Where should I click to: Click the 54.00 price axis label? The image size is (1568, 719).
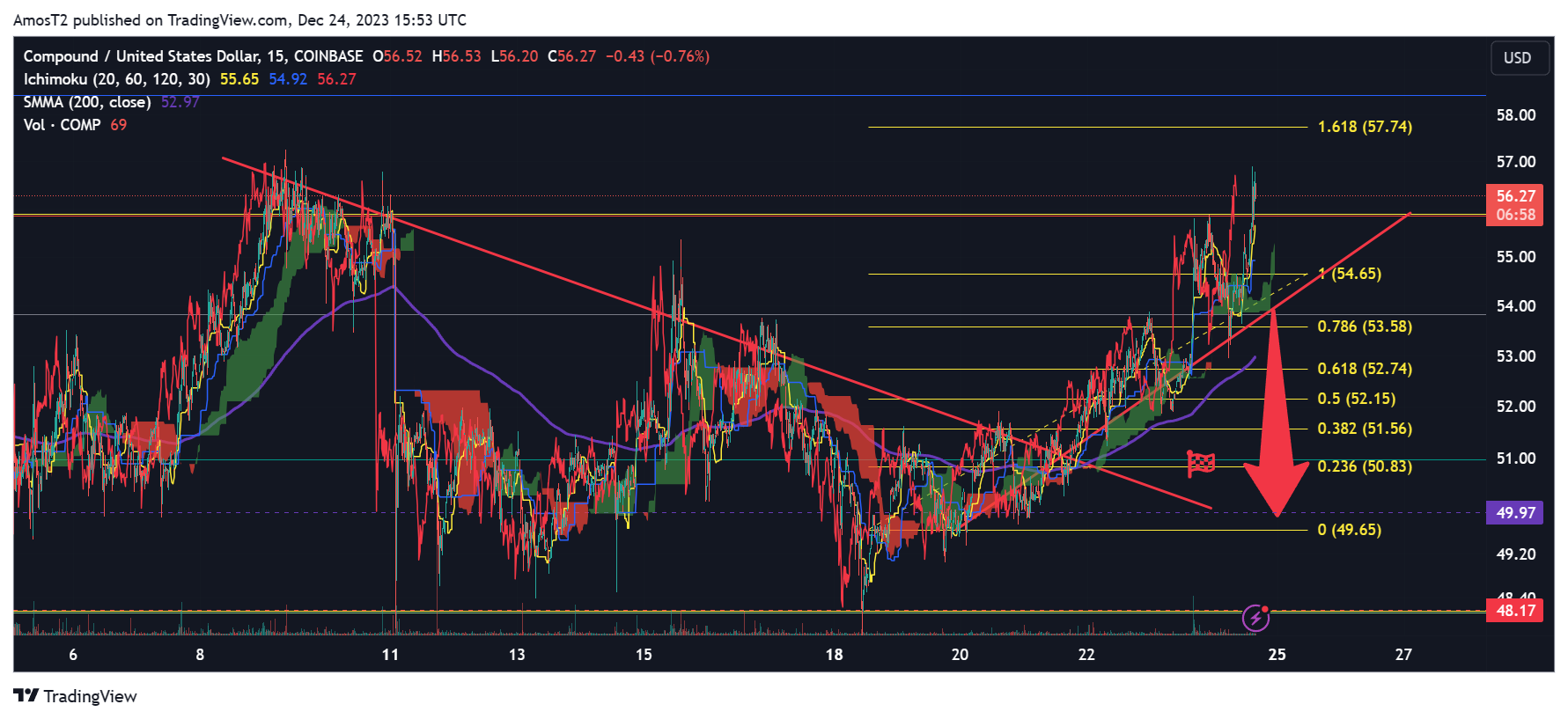coord(1516,306)
